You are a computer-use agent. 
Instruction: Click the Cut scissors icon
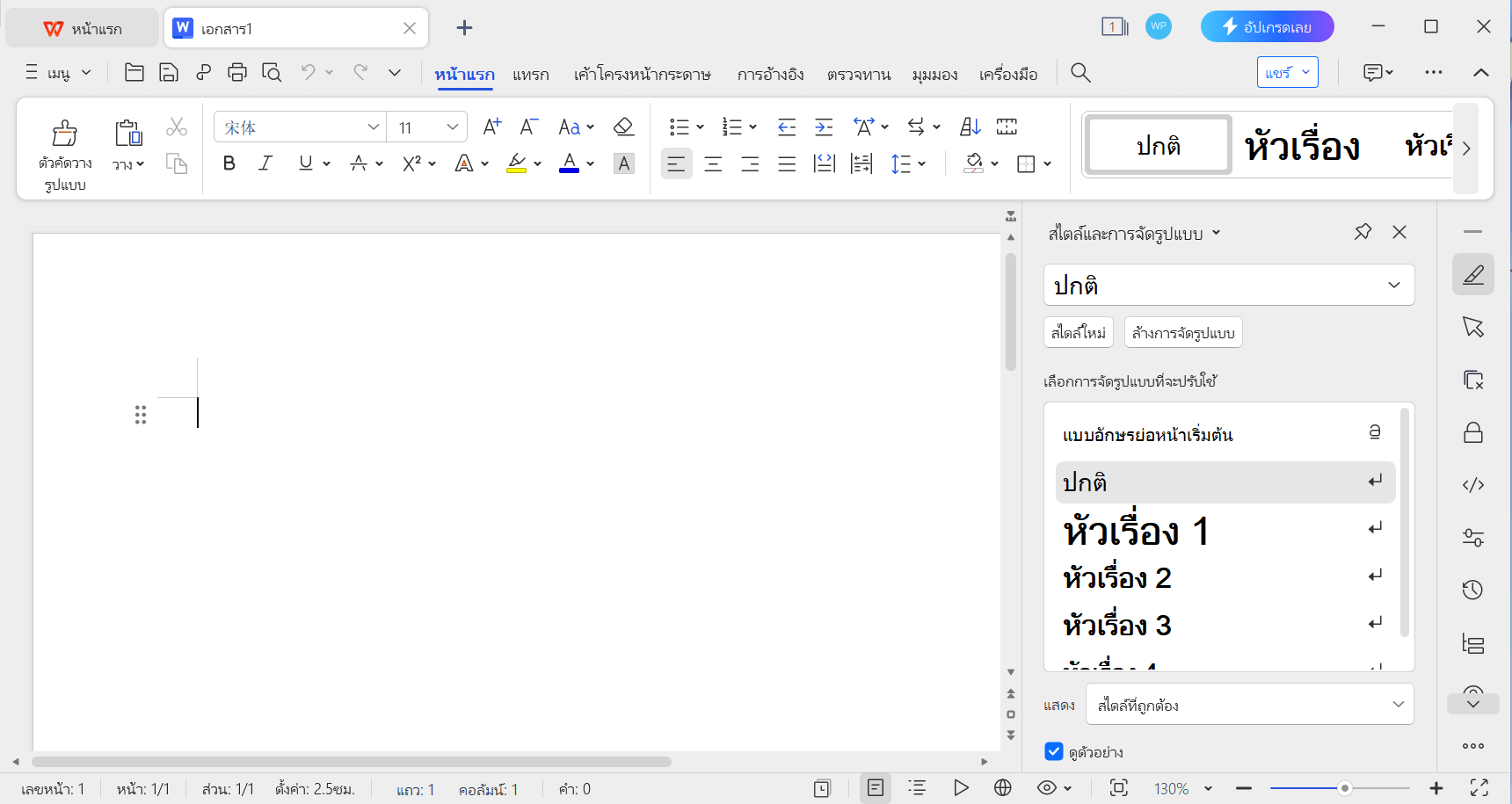coord(177,127)
